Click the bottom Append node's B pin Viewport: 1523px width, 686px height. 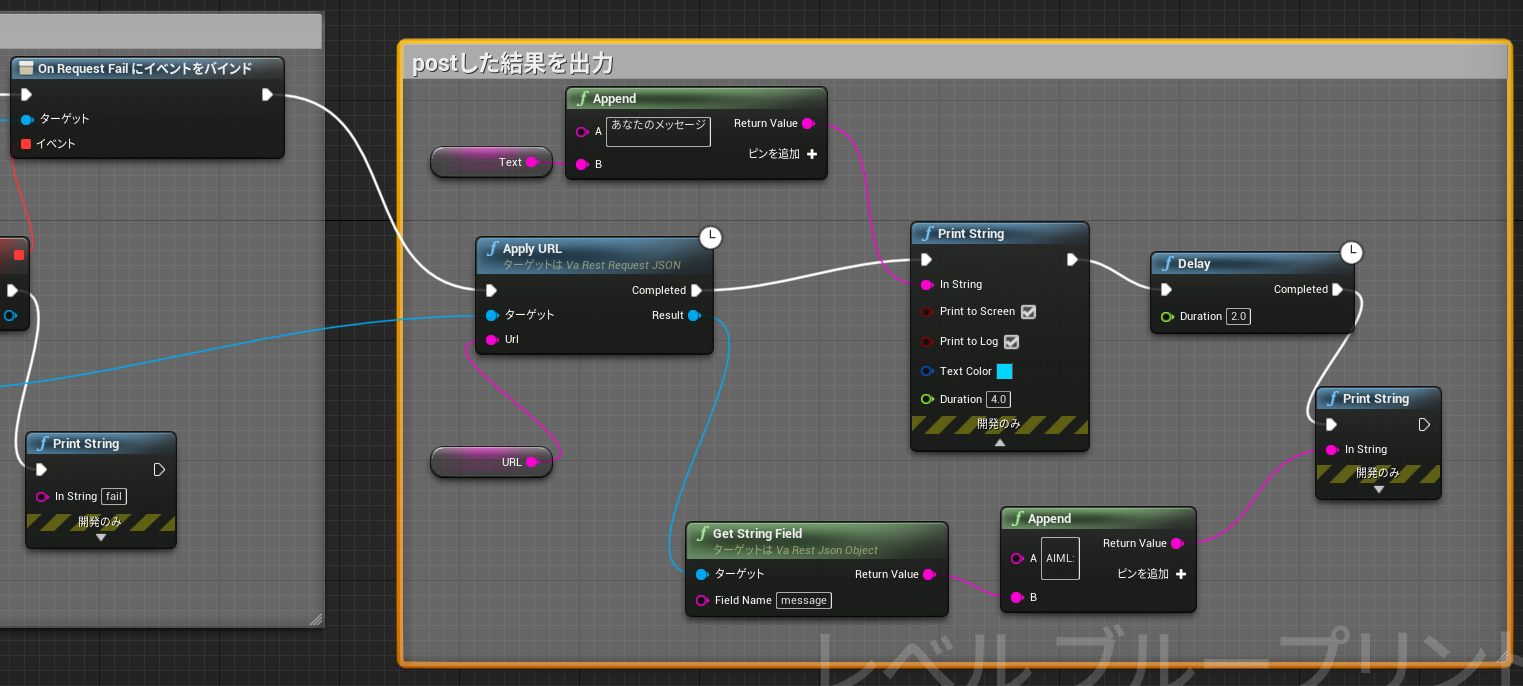(x=1017, y=598)
